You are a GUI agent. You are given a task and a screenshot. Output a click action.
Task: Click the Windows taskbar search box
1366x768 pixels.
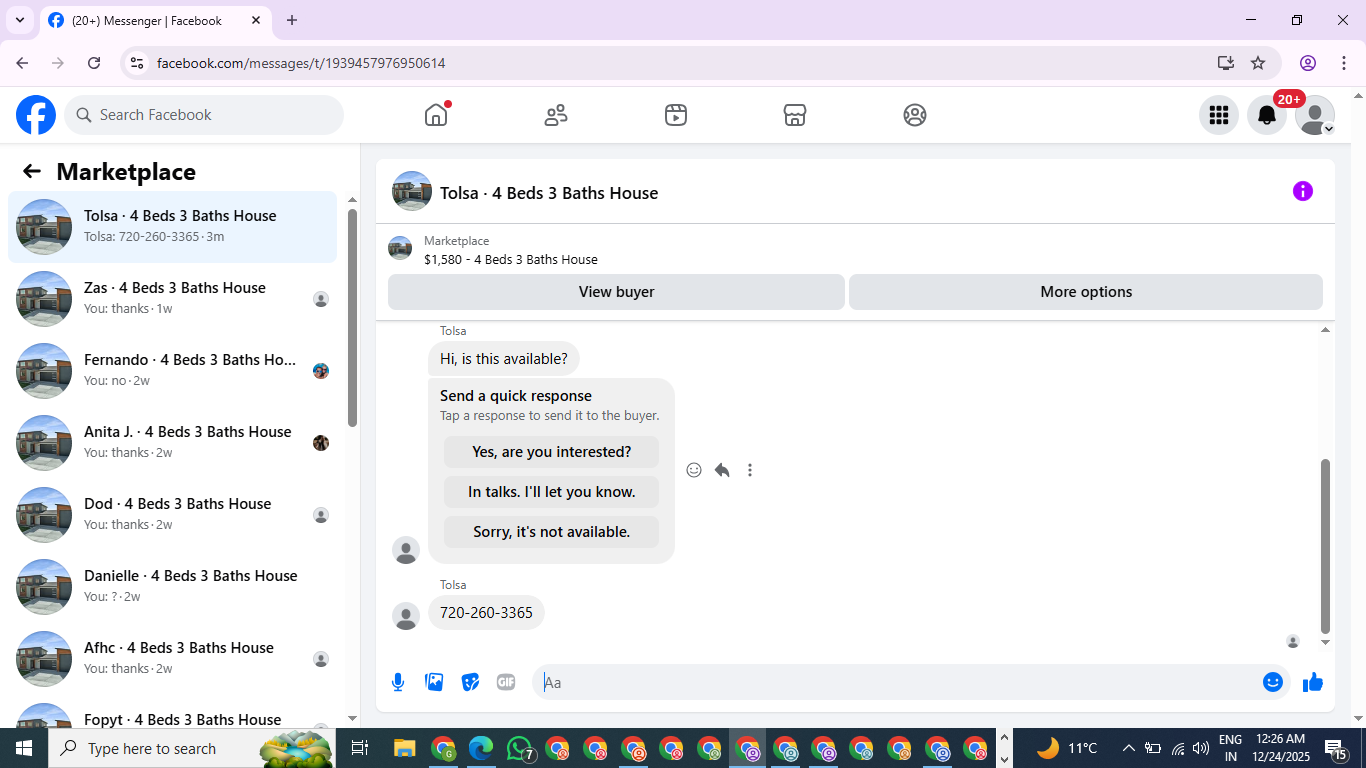[194, 748]
